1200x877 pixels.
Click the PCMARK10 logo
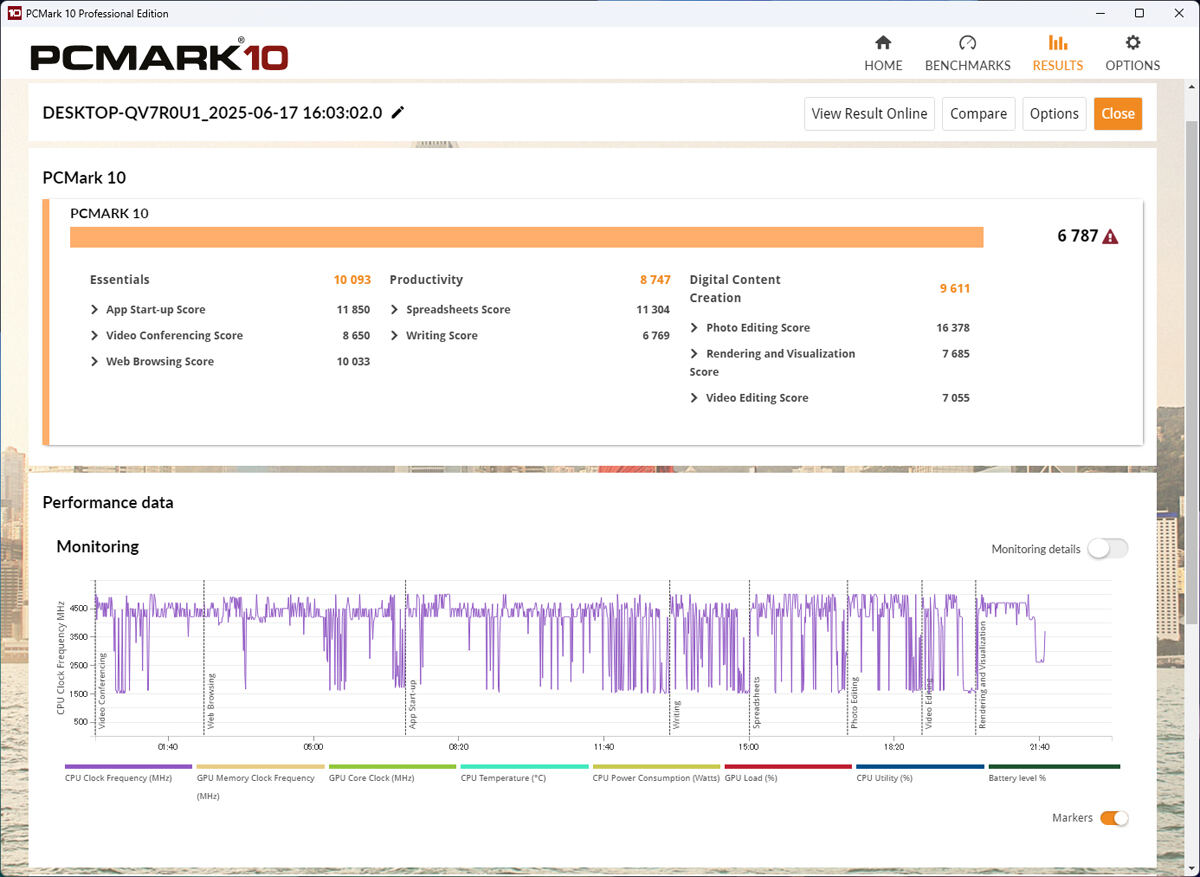tap(159, 56)
